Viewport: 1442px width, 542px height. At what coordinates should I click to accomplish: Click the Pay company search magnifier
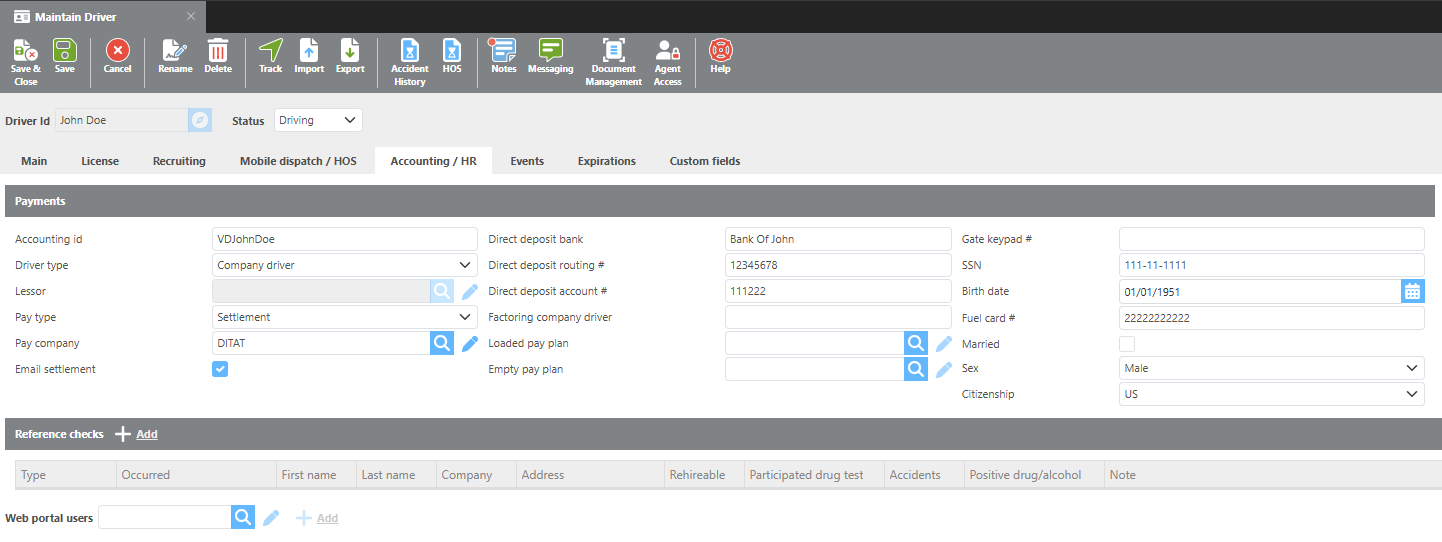(442, 344)
